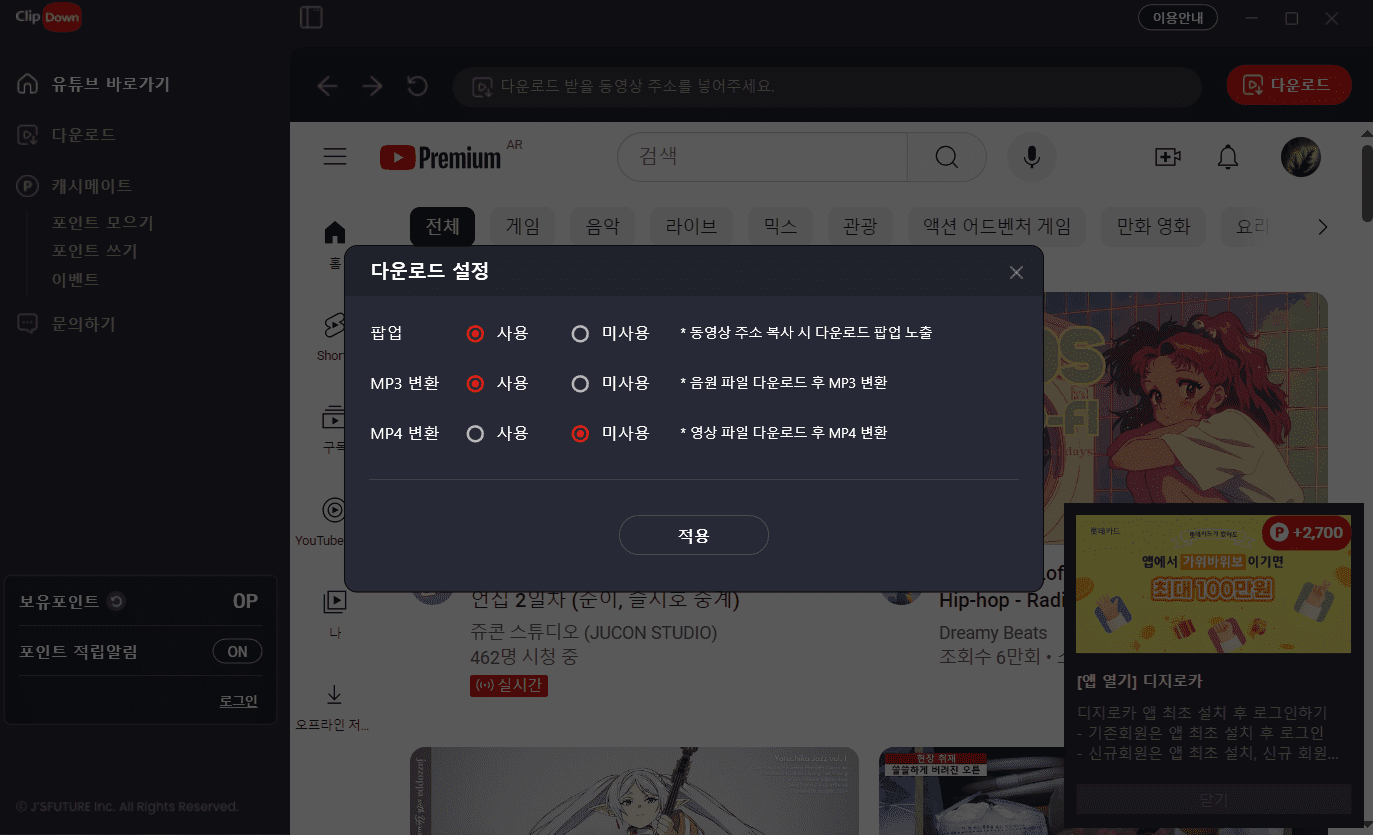The width and height of the screenshot is (1373, 835).
Task: Select the 게임 category chip
Action: 522,227
